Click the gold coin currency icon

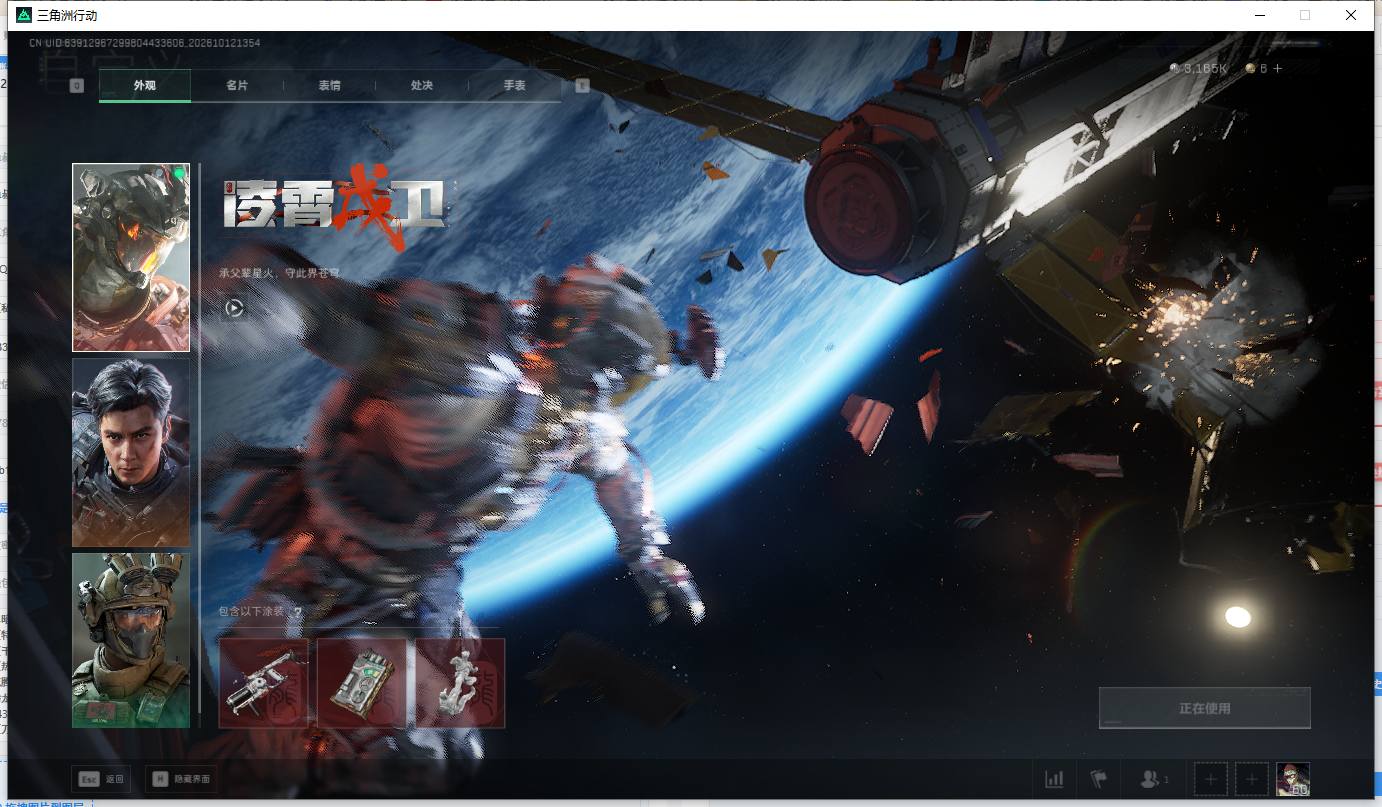tap(1250, 68)
